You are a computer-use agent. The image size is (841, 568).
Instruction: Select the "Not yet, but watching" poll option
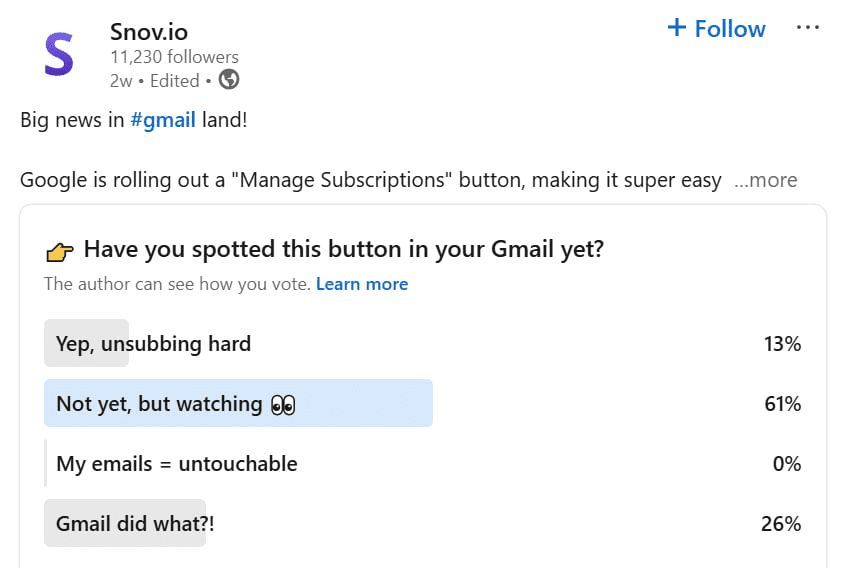pyautogui.click(x=160, y=404)
